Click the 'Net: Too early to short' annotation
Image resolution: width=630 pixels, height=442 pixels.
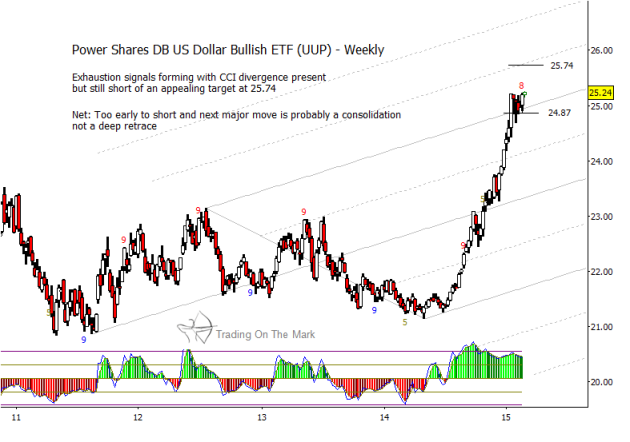pyautogui.click(x=236, y=120)
